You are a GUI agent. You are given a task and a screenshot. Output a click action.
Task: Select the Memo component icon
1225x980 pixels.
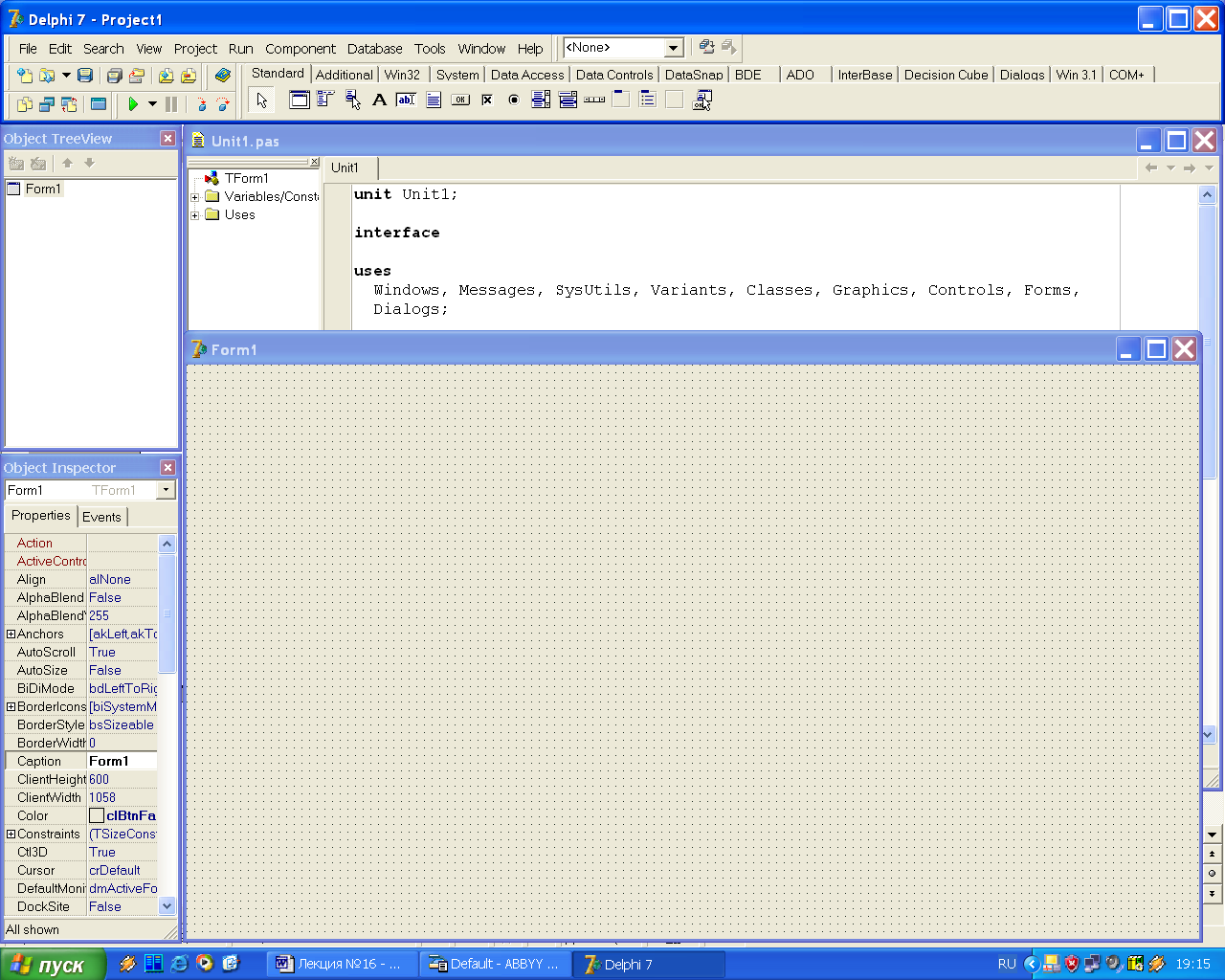tap(434, 100)
